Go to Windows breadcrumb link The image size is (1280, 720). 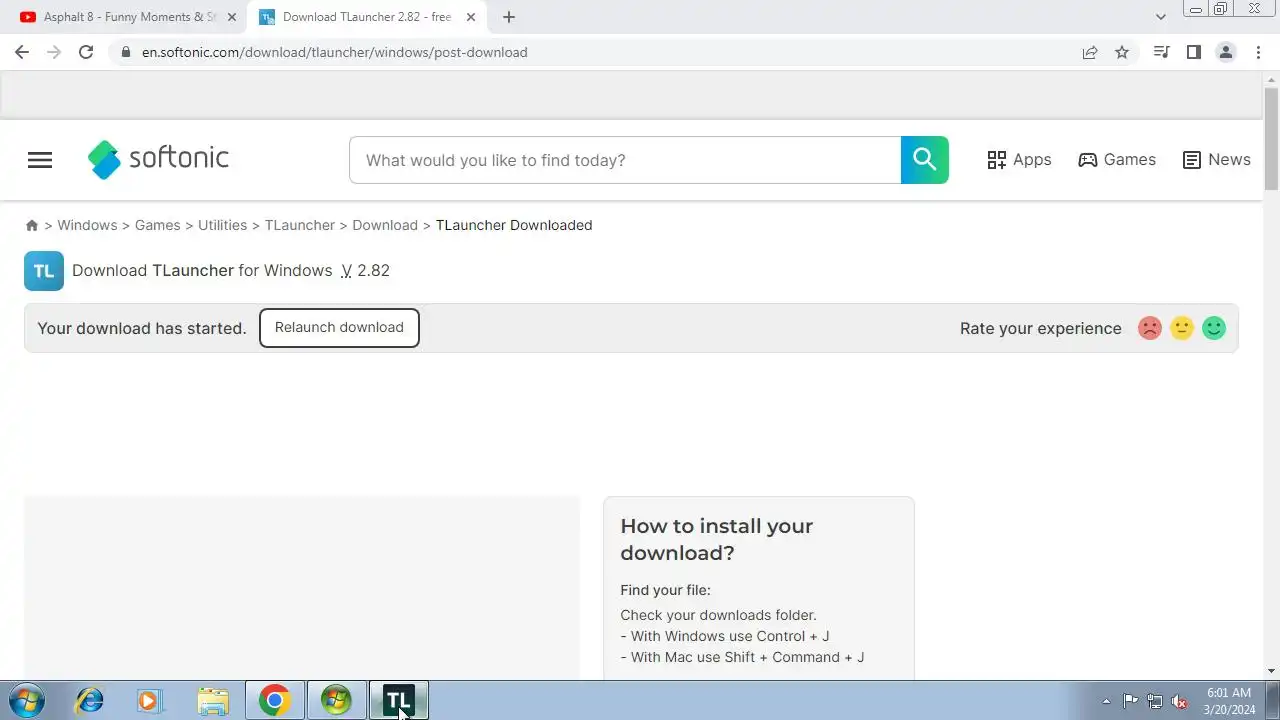87,226
